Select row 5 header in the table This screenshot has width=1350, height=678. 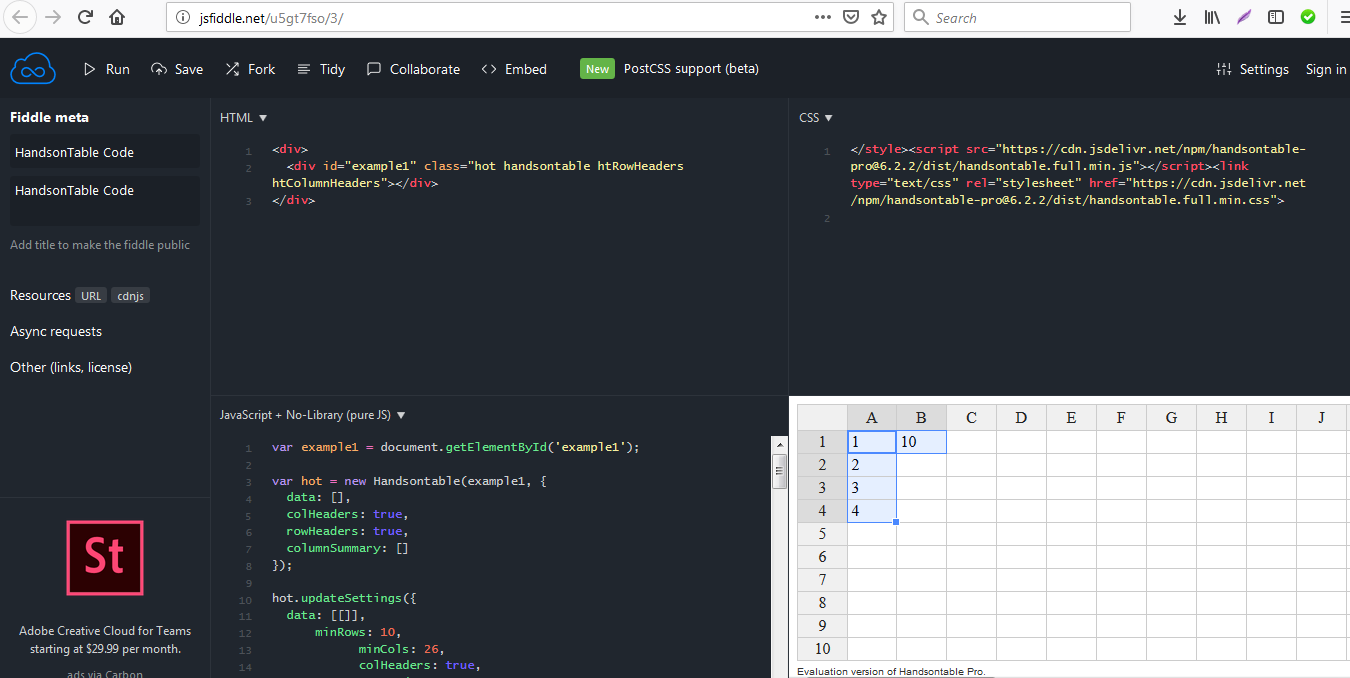tap(823, 534)
